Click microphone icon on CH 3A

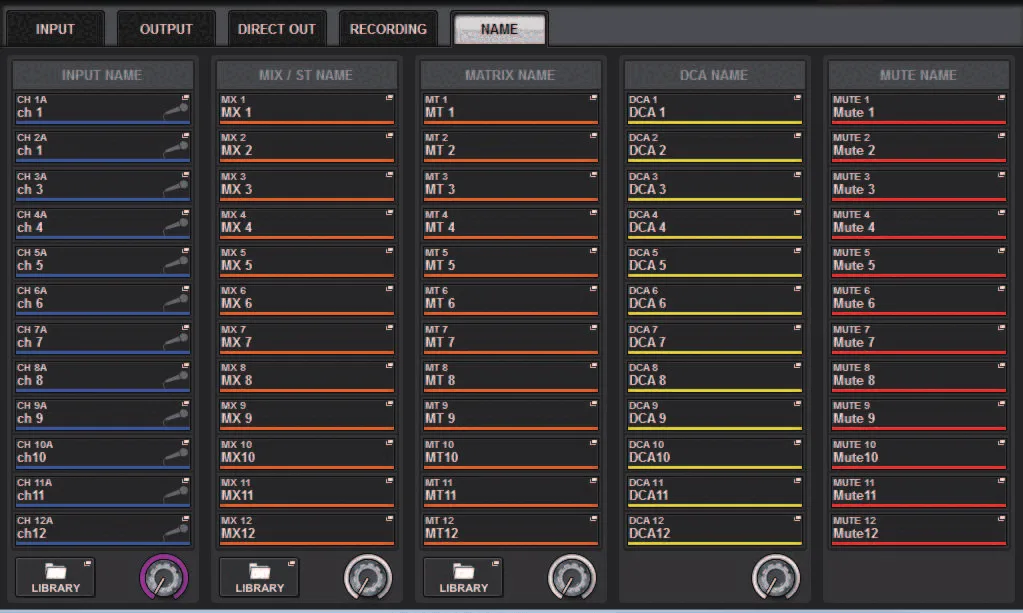coord(176,188)
